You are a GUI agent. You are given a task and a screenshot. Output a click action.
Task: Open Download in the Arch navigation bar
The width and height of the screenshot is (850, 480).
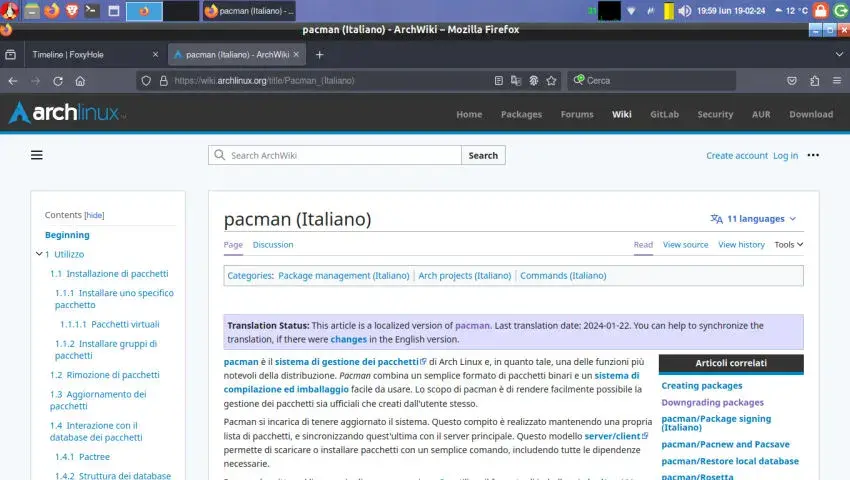coord(811,114)
